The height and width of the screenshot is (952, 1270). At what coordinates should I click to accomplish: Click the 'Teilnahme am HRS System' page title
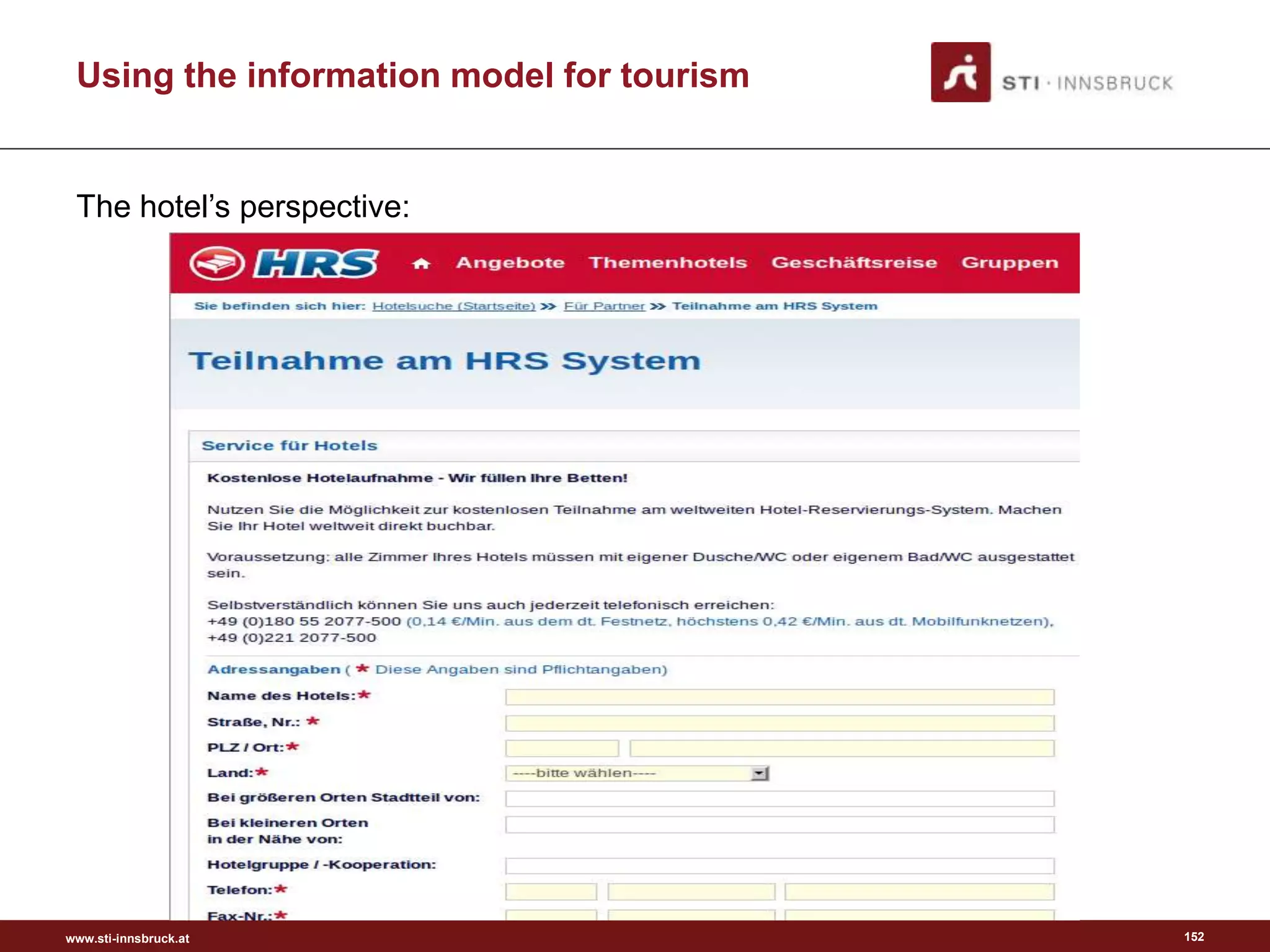click(x=445, y=361)
